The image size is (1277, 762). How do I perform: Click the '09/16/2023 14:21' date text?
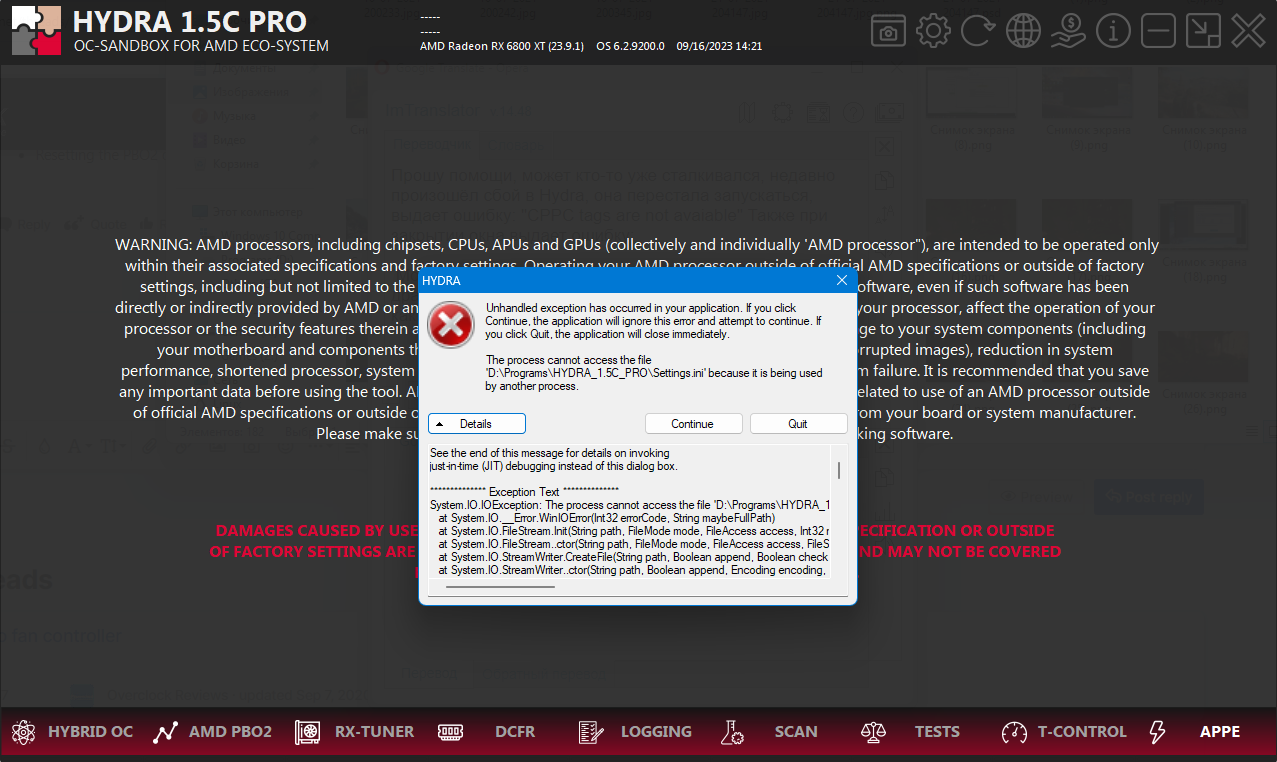[719, 46]
